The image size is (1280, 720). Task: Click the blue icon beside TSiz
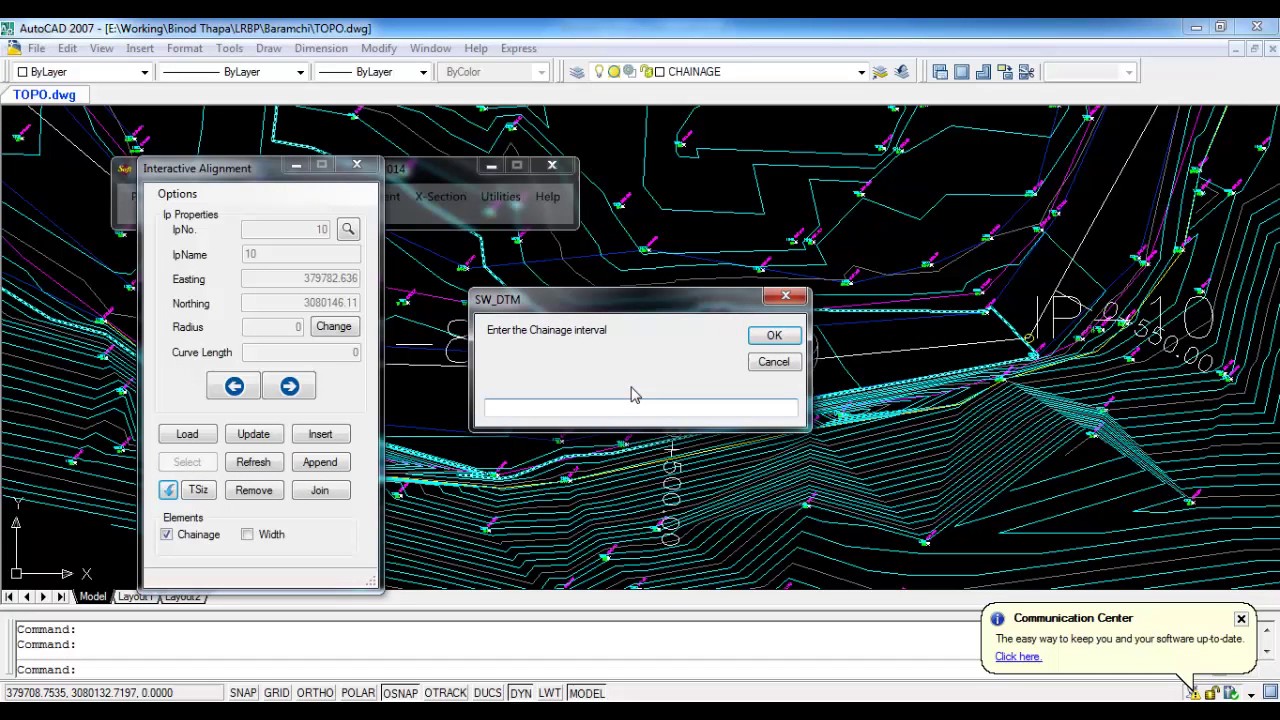point(168,490)
